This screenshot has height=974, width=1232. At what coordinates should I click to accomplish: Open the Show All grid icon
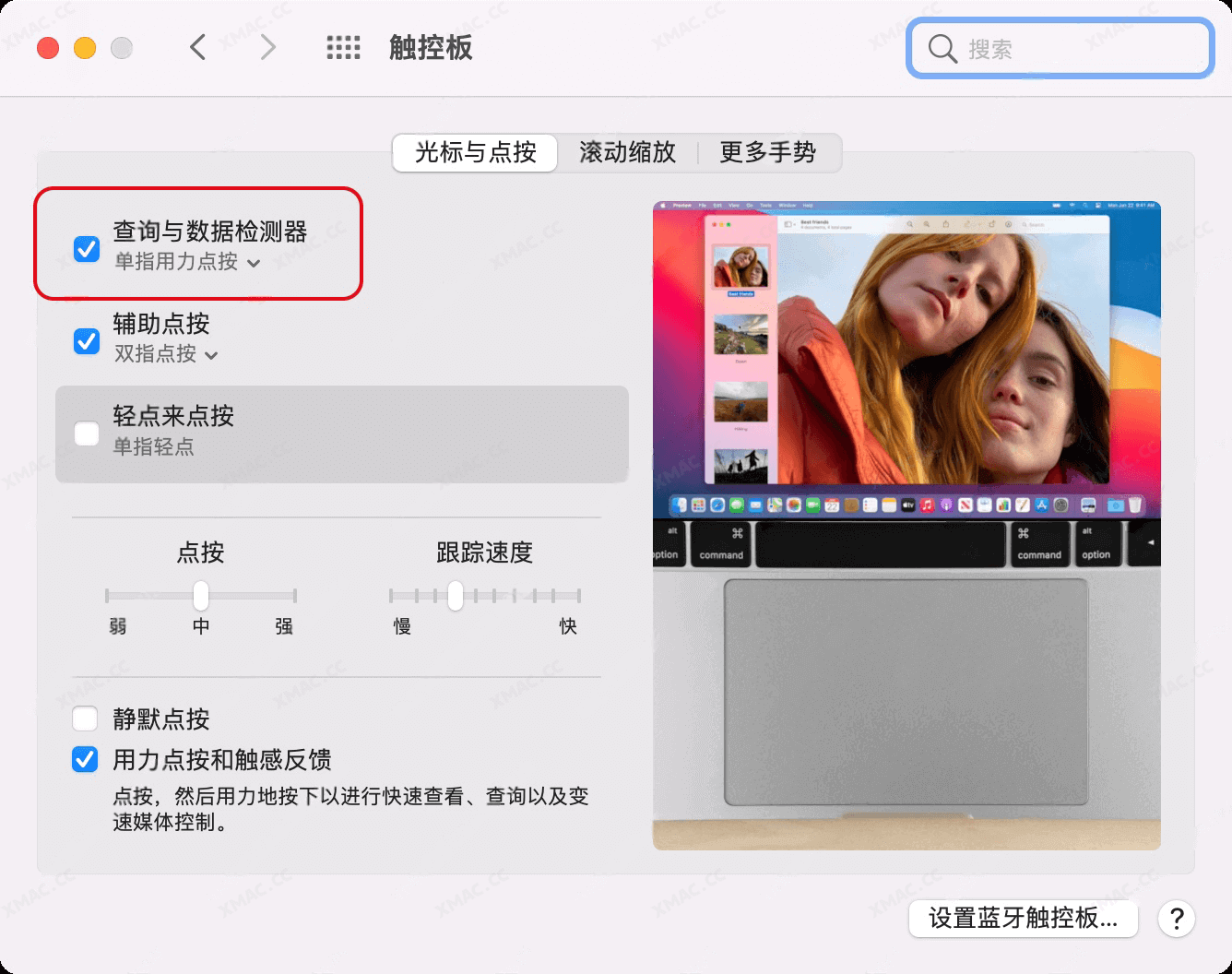tap(342, 46)
